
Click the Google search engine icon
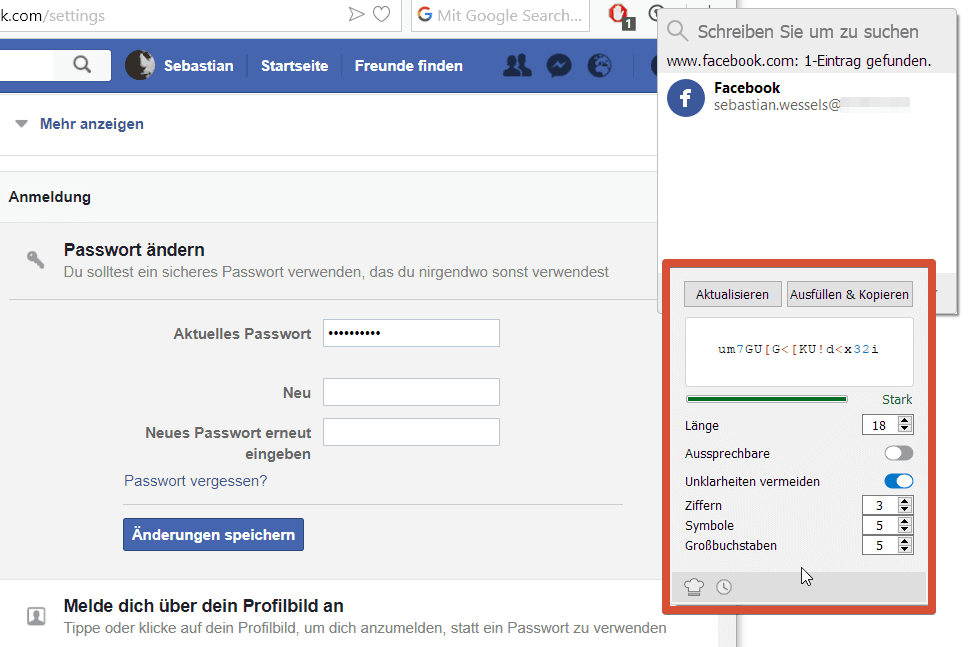point(425,15)
